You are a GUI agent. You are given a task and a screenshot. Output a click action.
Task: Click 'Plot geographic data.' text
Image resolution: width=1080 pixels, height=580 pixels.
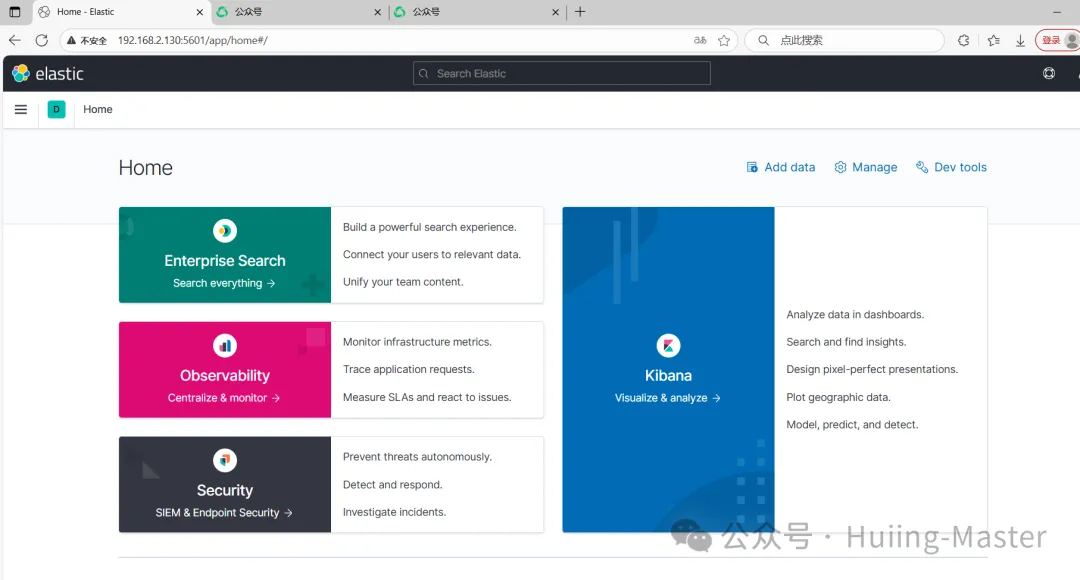(x=838, y=397)
